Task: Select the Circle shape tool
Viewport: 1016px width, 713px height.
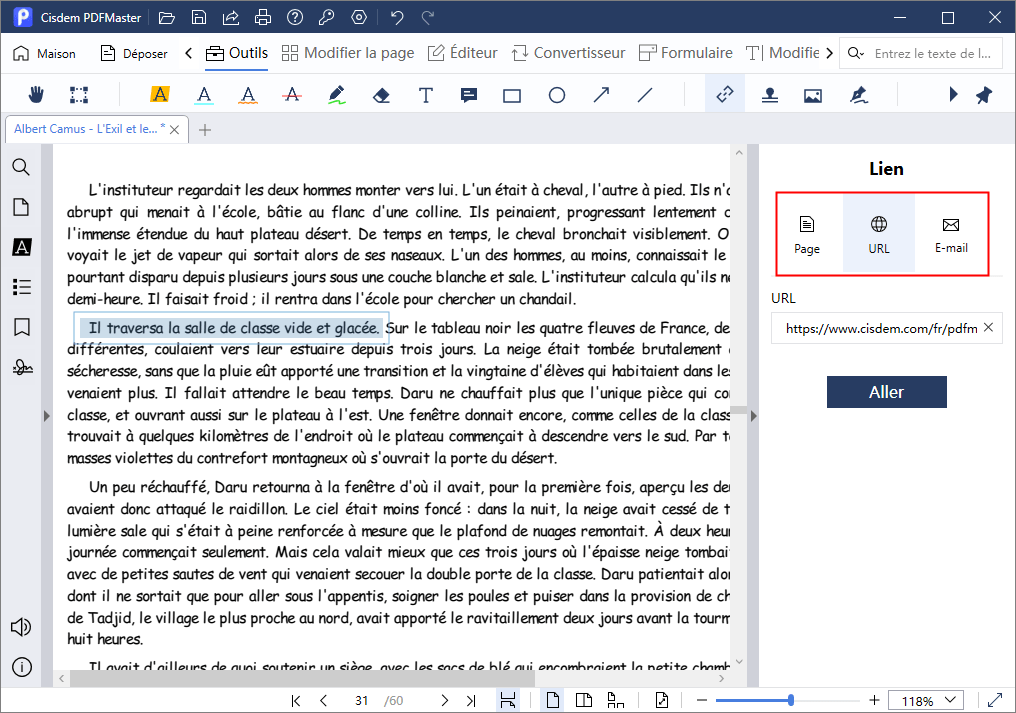Action: coord(557,95)
